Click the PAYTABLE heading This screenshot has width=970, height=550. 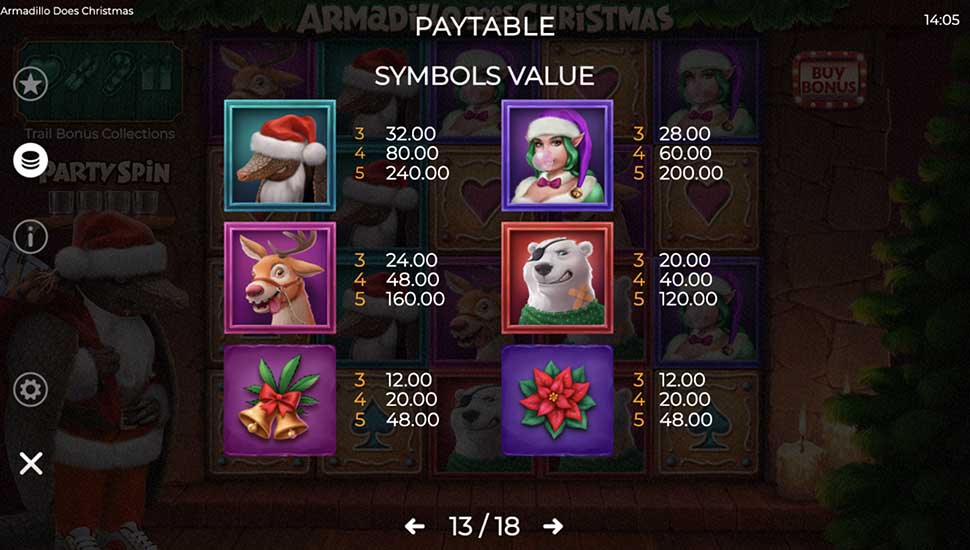(485, 27)
